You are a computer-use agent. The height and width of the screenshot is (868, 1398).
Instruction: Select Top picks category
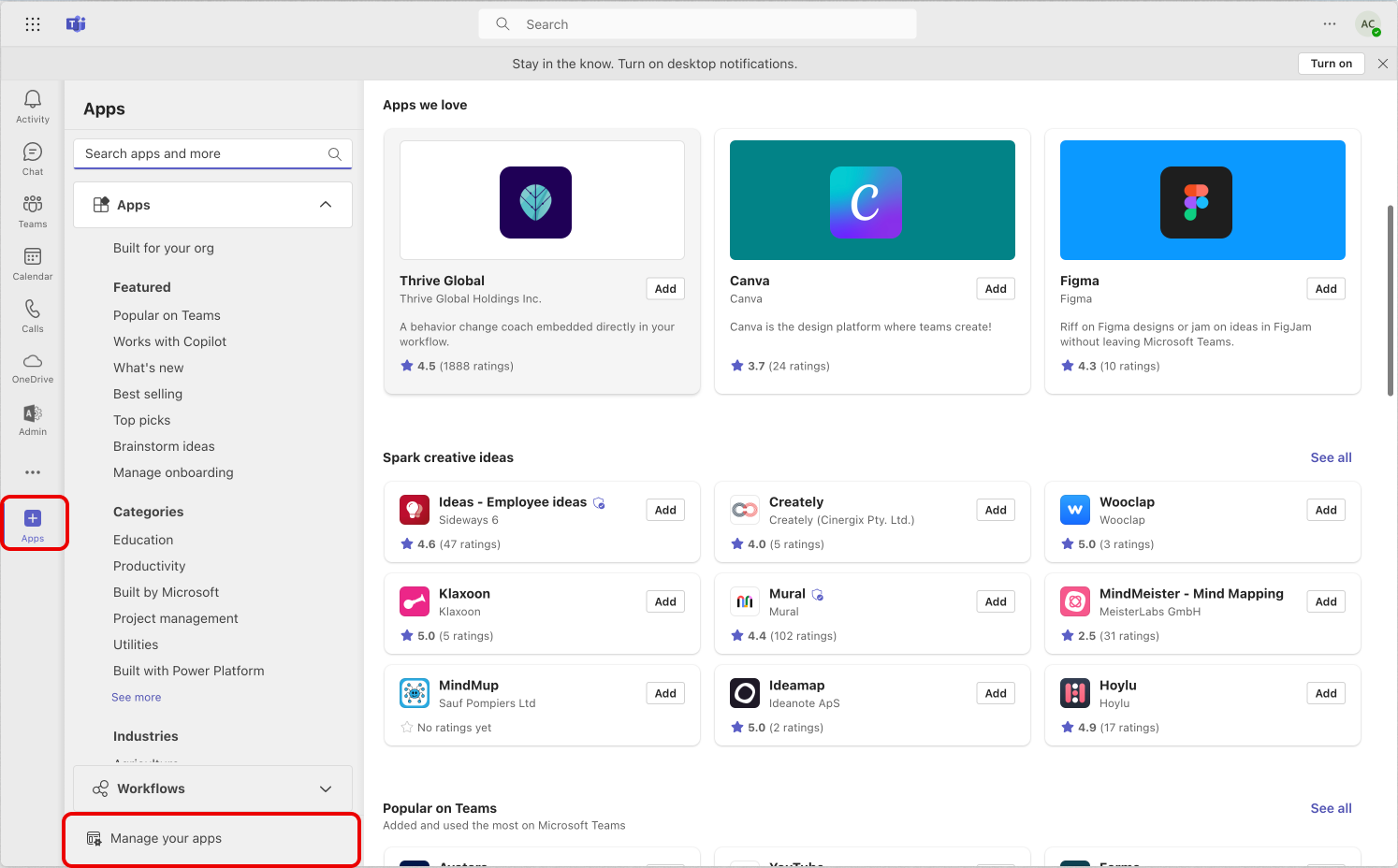pos(141,420)
